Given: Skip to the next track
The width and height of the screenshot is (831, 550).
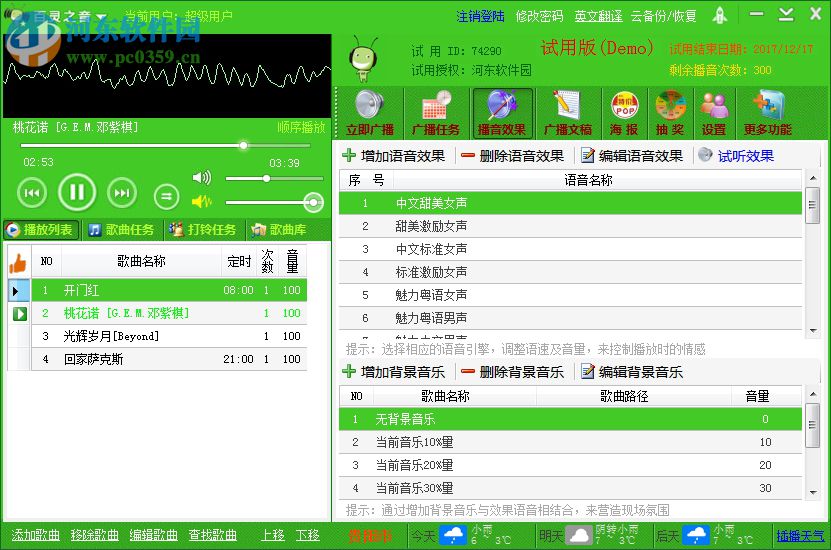Looking at the screenshot, I should click(x=122, y=193).
